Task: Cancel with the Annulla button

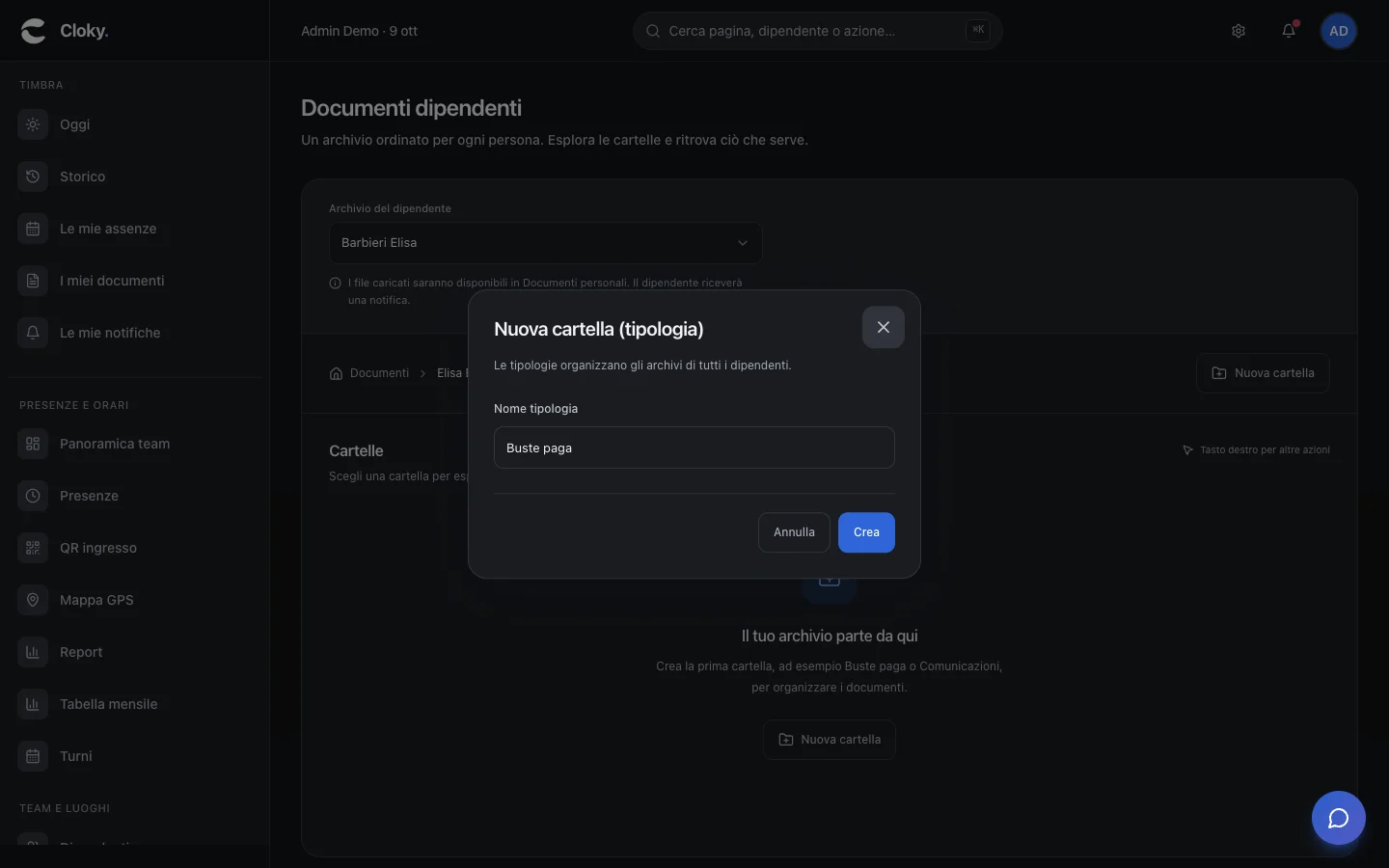Action: coord(794,532)
